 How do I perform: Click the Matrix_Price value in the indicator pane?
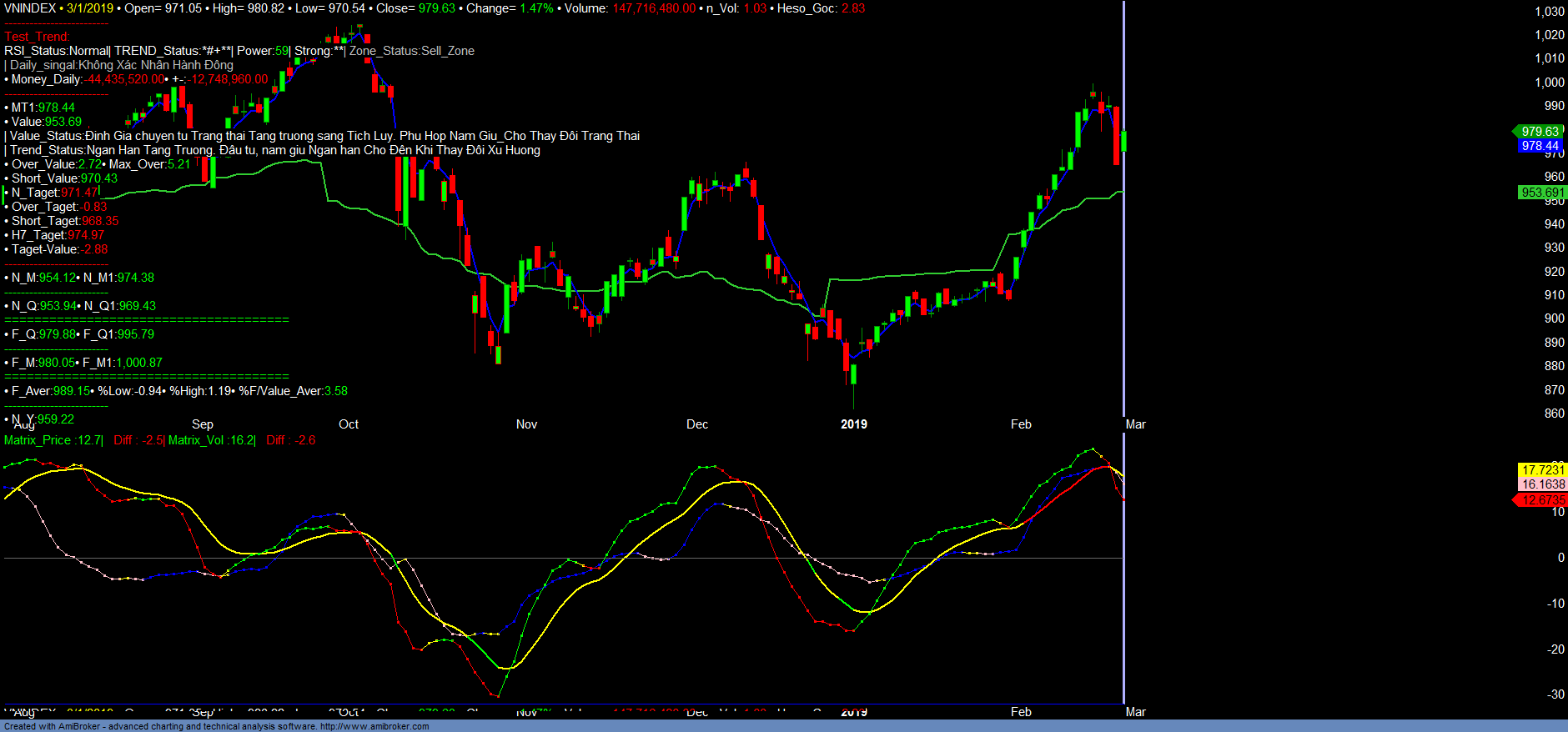point(53,440)
